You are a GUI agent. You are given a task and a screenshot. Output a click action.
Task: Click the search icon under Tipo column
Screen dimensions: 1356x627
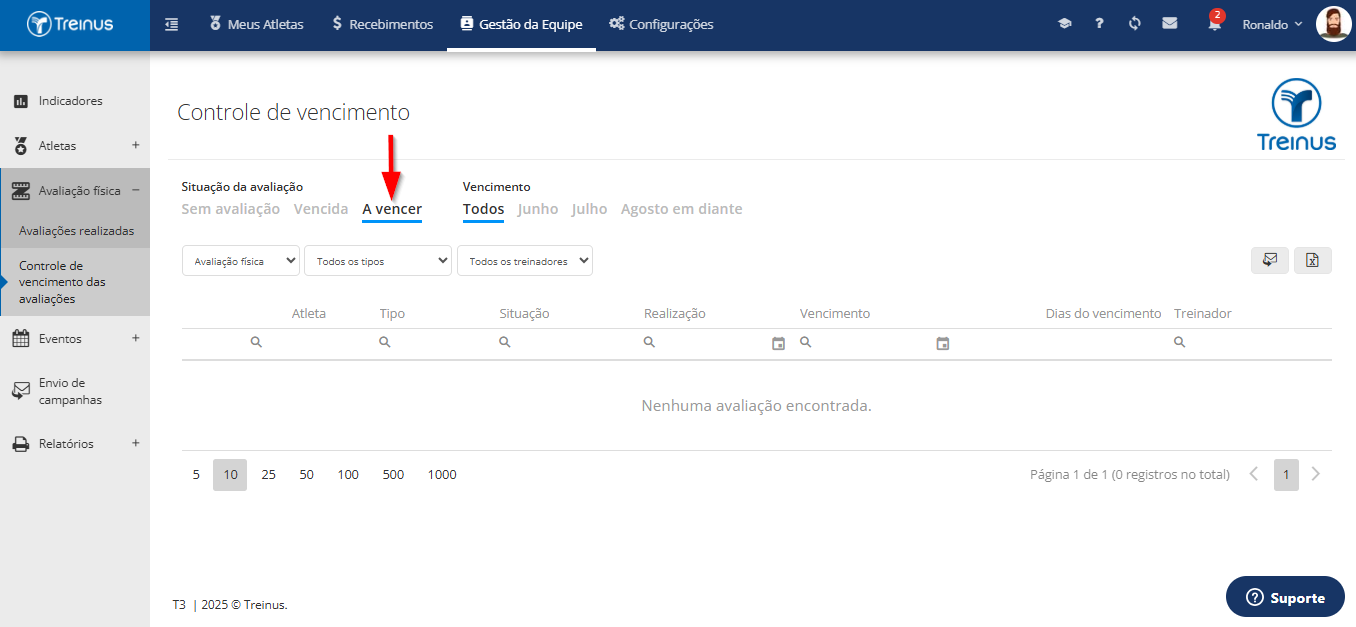pos(385,342)
